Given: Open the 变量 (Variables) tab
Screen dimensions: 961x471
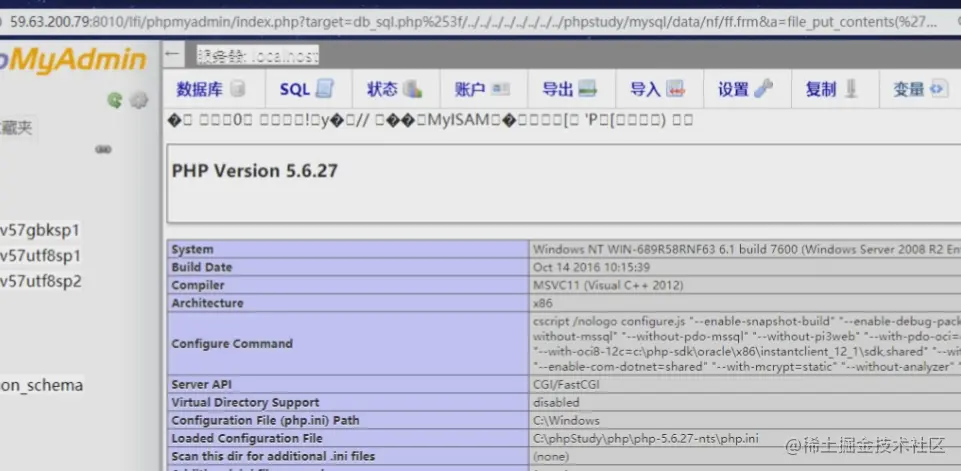Looking at the screenshot, I should coord(921,89).
